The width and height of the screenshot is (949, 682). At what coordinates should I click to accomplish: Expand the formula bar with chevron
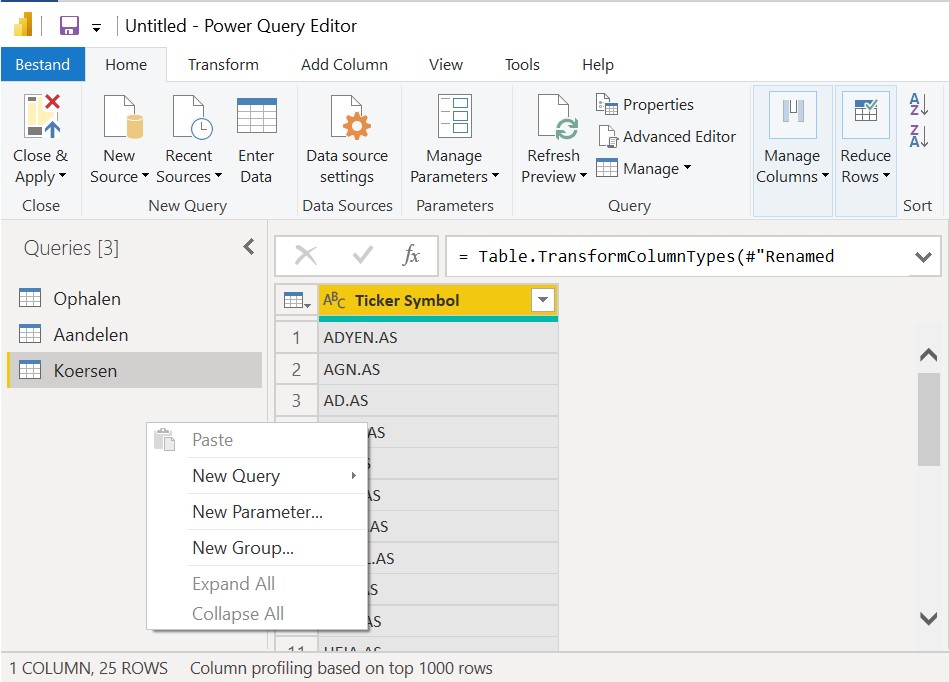(x=923, y=257)
